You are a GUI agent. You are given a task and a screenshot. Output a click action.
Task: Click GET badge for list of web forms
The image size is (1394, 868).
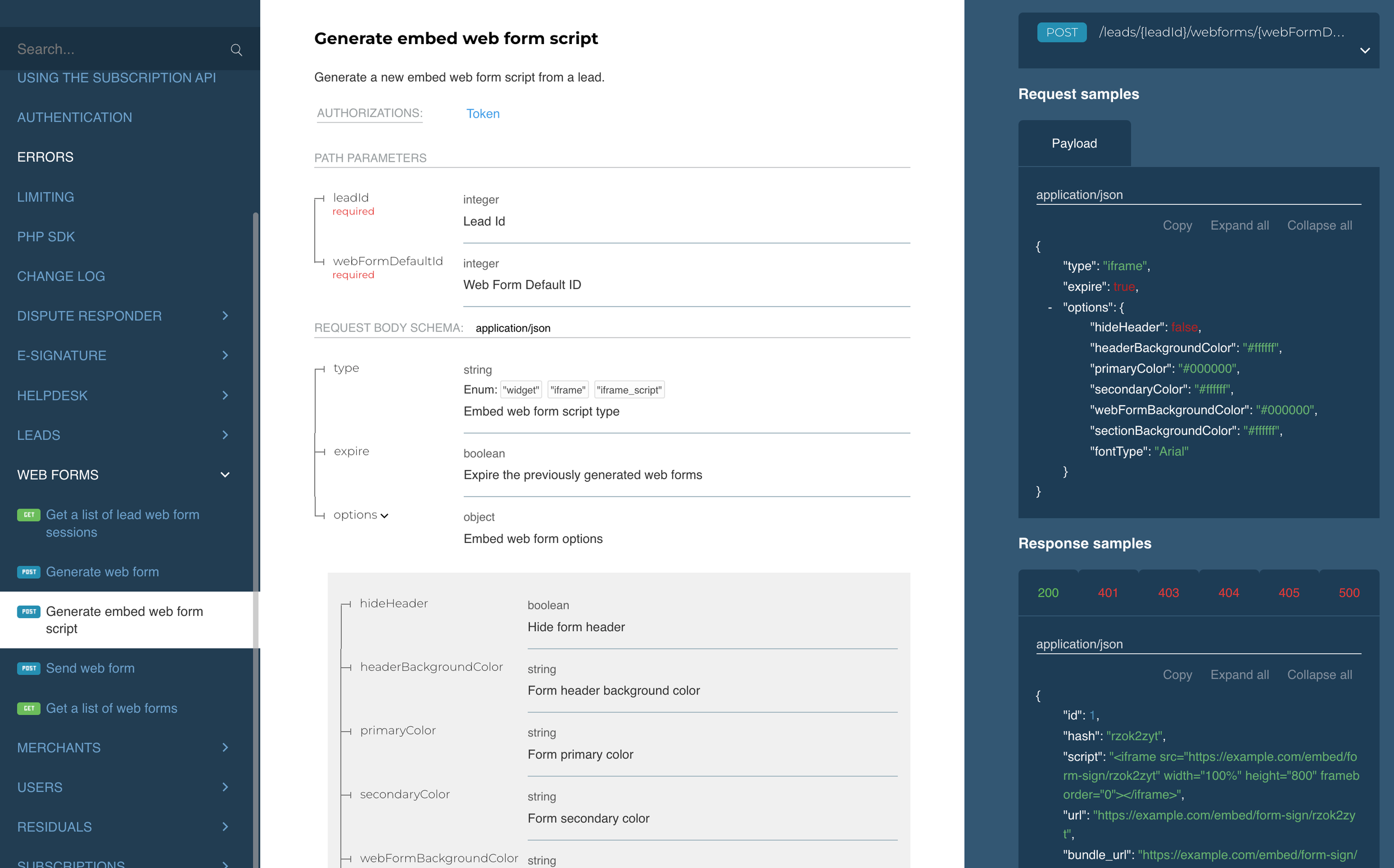coord(29,708)
